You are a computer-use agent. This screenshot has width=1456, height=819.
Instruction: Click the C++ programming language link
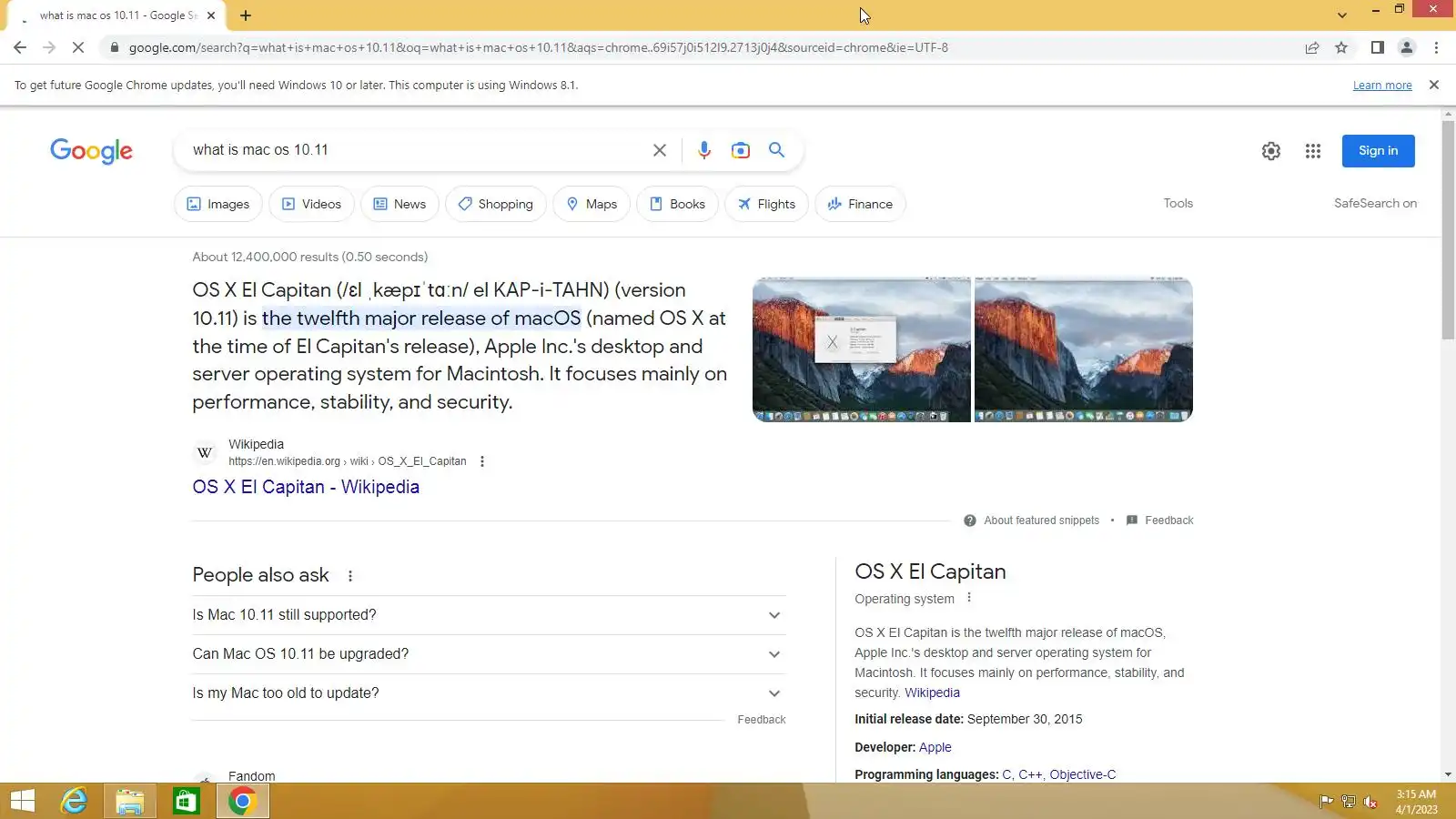click(1030, 774)
